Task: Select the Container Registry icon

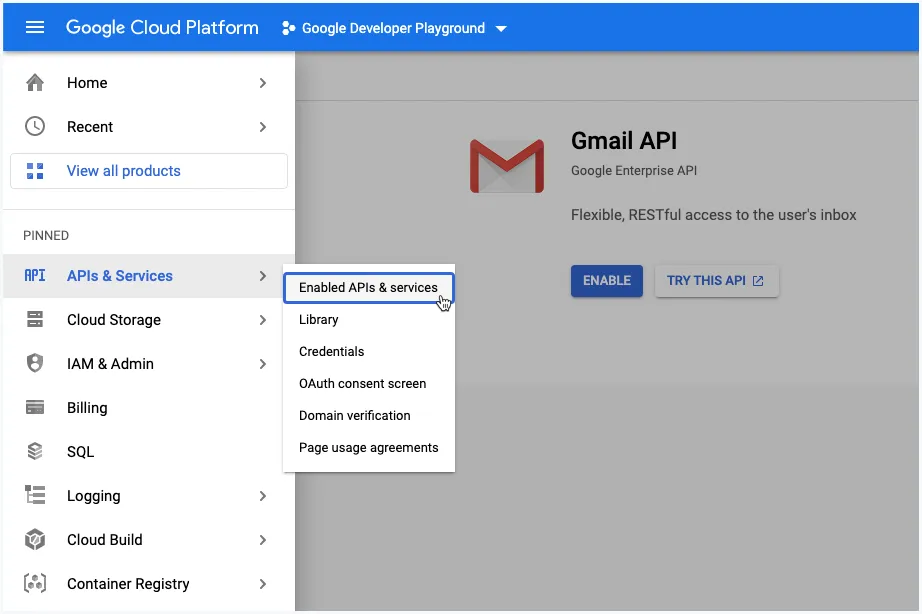Action: (36, 584)
